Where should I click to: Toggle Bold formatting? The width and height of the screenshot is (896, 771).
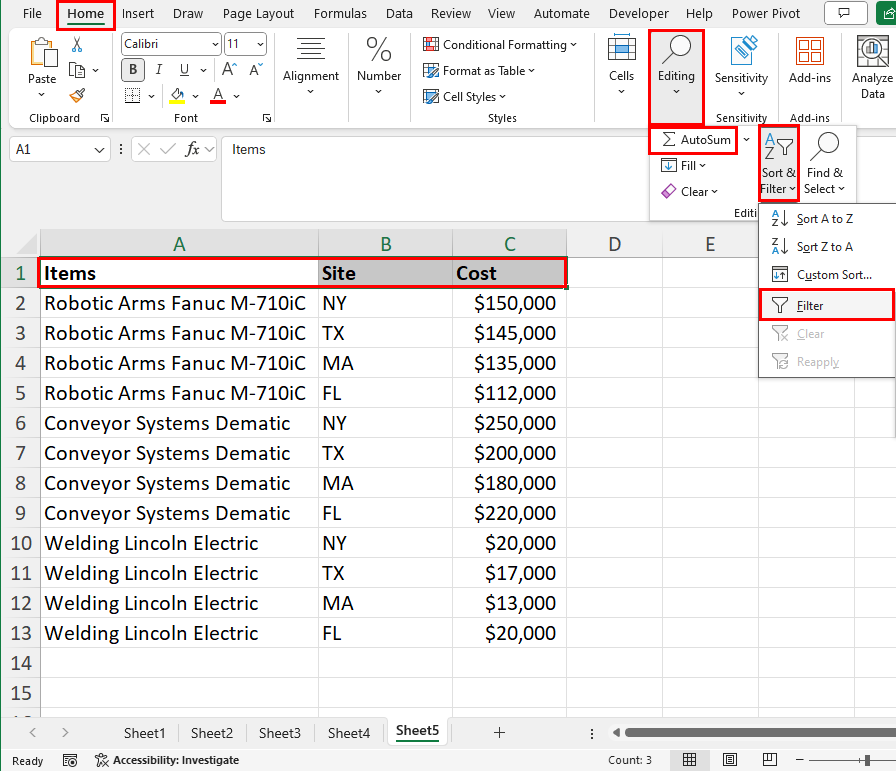133,70
